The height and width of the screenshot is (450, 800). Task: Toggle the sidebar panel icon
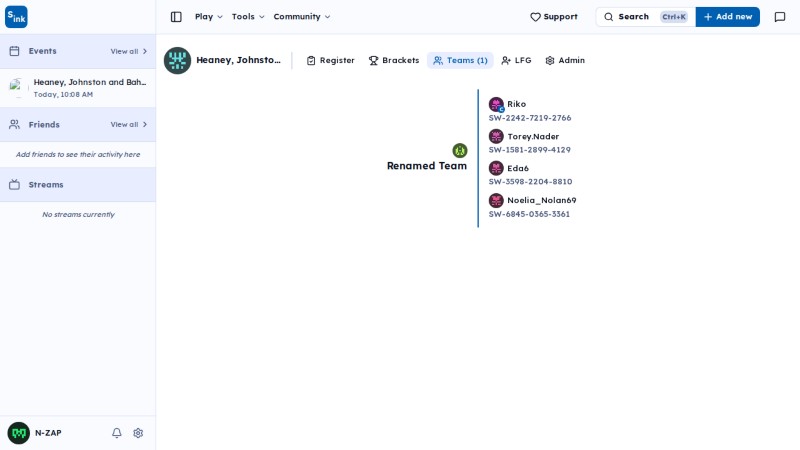point(176,17)
